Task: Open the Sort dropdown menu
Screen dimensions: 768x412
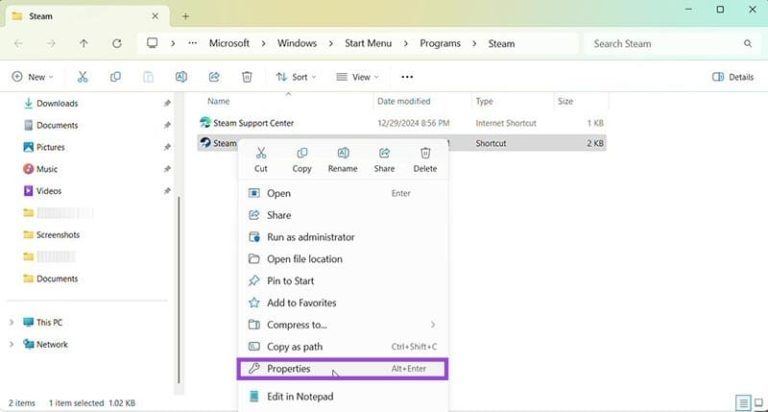Action: 293,77
